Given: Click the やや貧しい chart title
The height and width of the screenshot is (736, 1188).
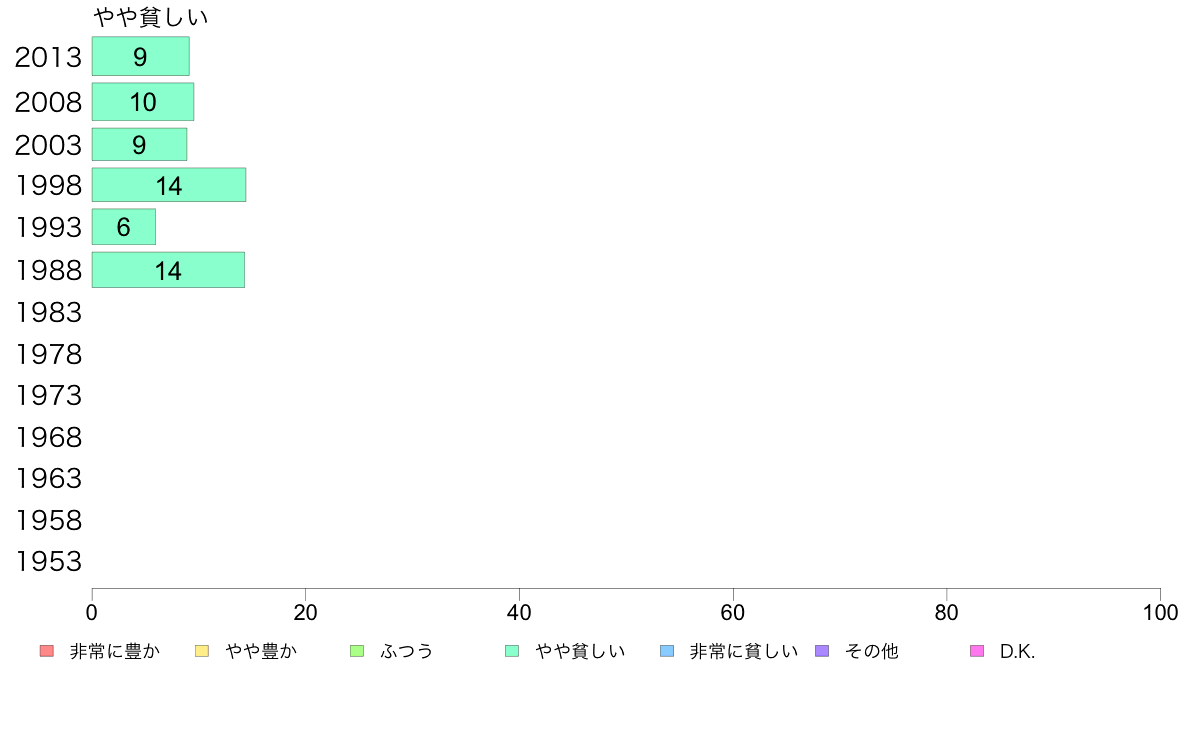Looking at the screenshot, I should pyautogui.click(x=150, y=17).
